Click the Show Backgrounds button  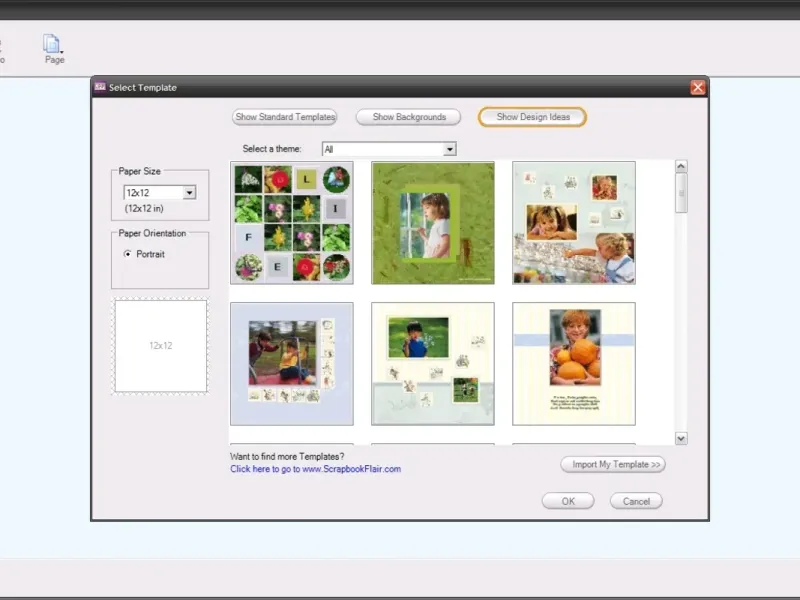pos(409,117)
